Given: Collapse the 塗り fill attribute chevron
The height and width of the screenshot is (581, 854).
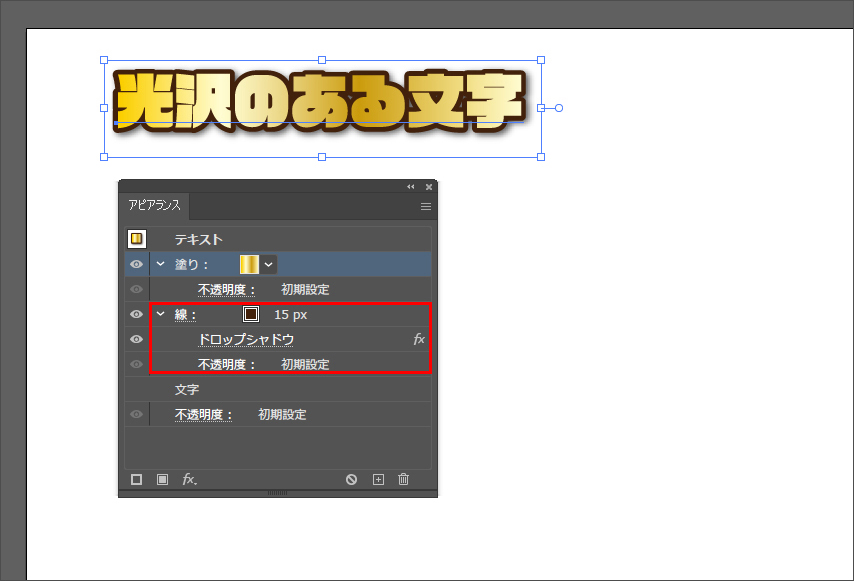Looking at the screenshot, I should 161,264.
